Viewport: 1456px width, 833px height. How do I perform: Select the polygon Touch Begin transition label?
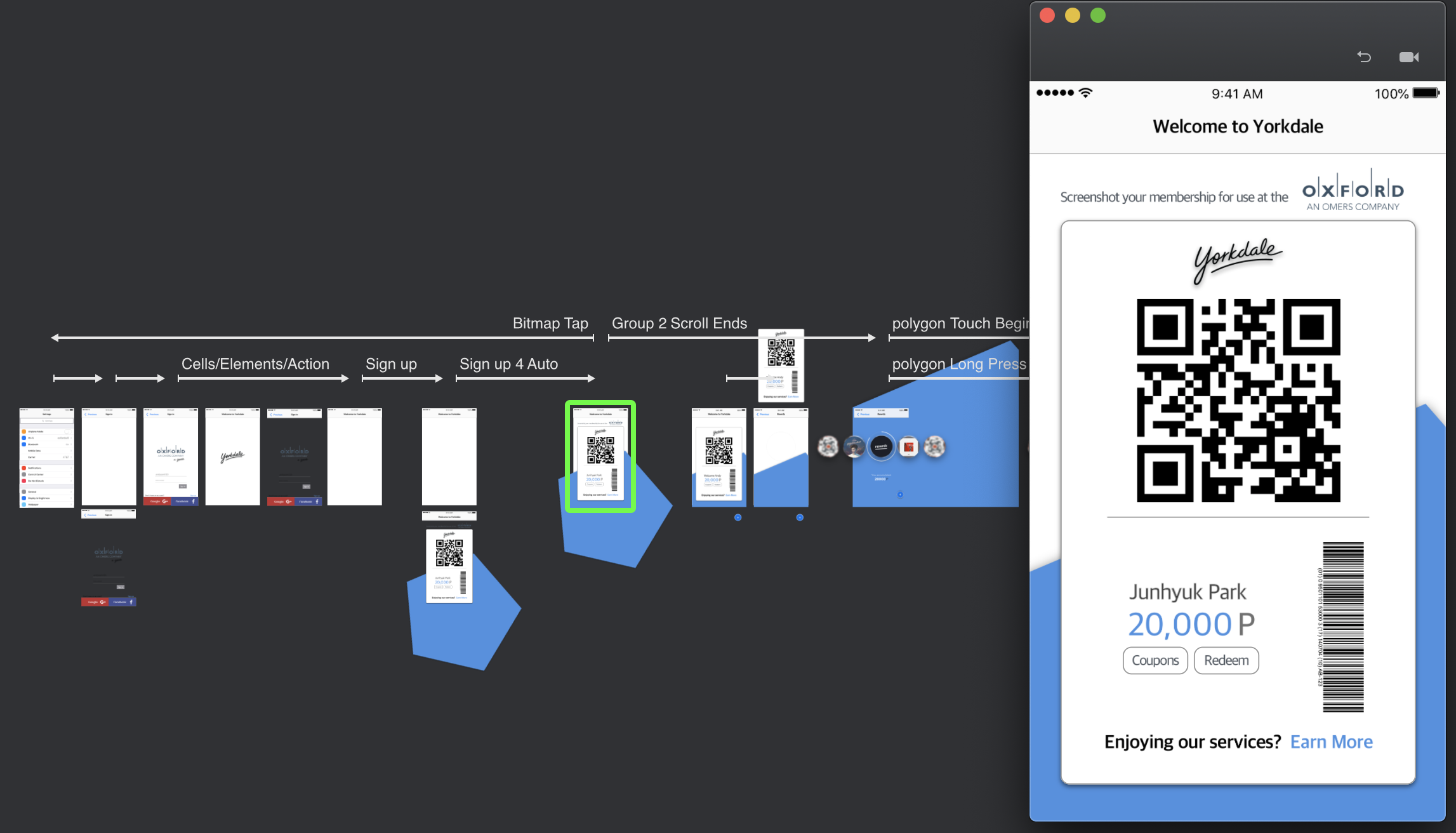coord(960,323)
